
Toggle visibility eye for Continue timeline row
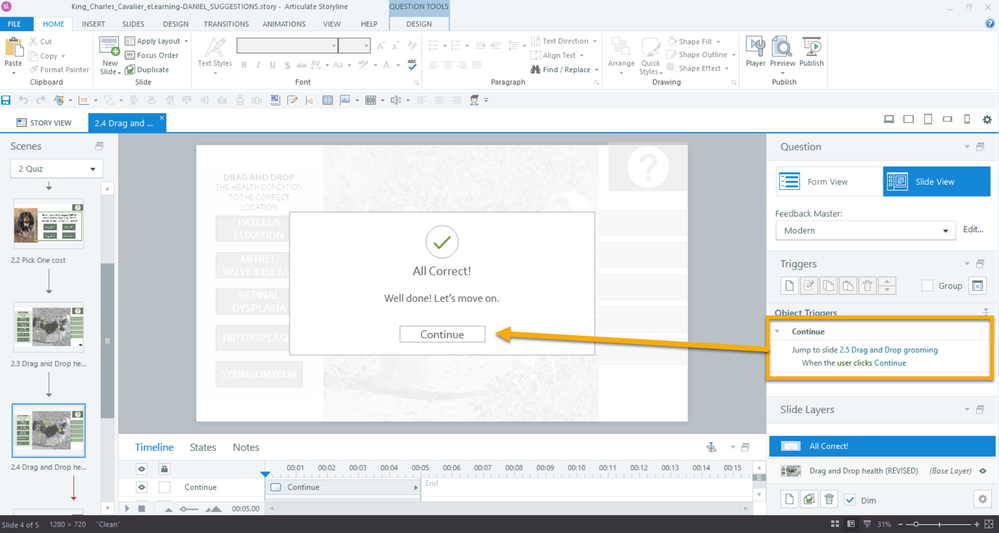(x=142, y=487)
